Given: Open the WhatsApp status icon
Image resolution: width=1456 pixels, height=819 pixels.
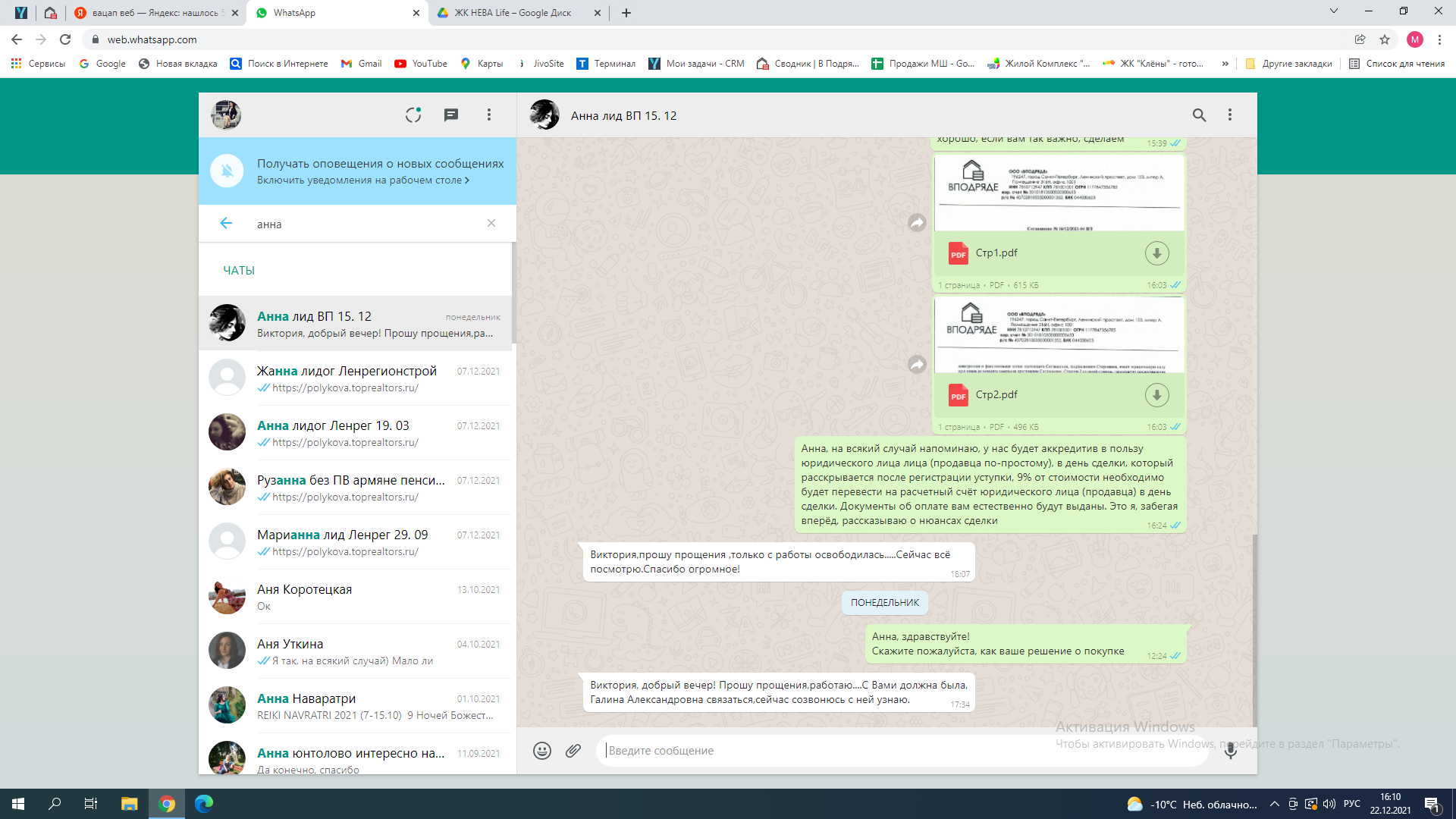Looking at the screenshot, I should coord(413,115).
